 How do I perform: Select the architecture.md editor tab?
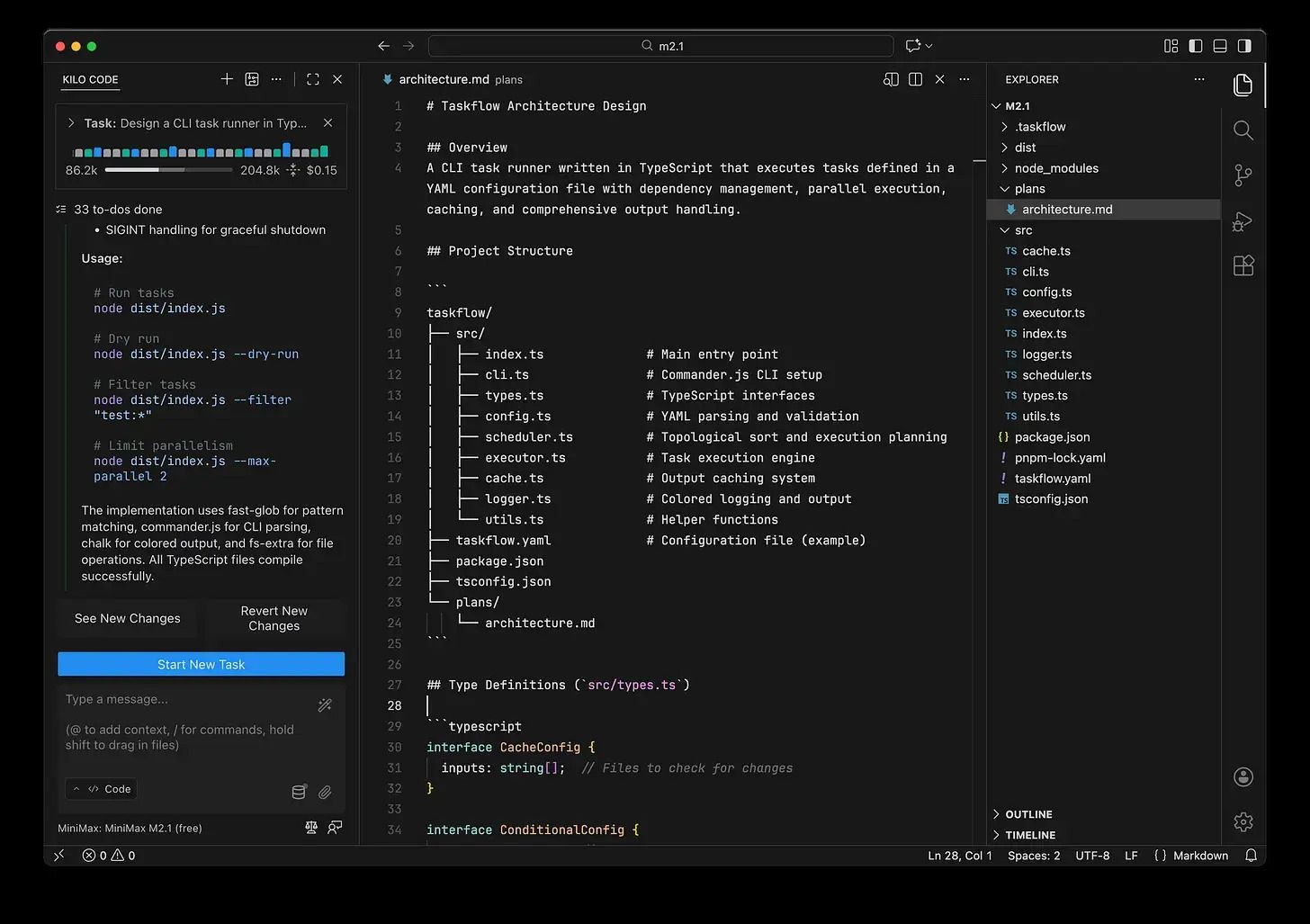444,79
